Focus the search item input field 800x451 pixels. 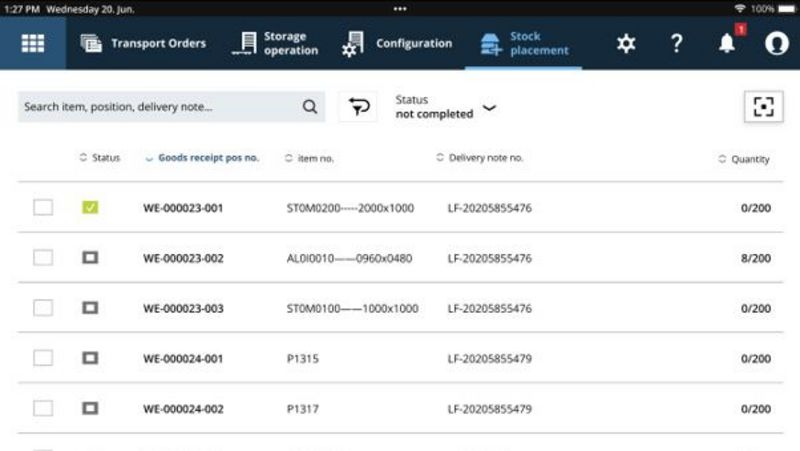pos(160,107)
